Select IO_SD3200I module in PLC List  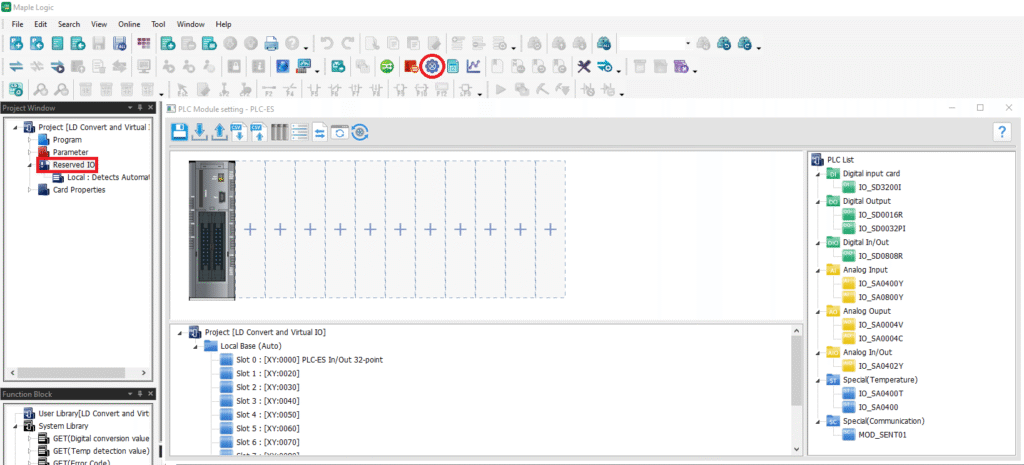pyautogui.click(x=880, y=187)
